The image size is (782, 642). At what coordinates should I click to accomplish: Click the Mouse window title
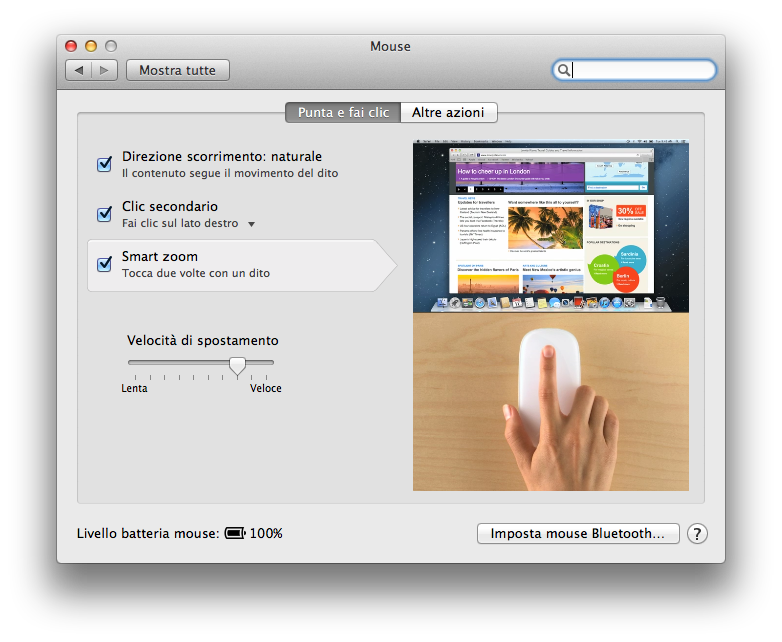point(390,46)
